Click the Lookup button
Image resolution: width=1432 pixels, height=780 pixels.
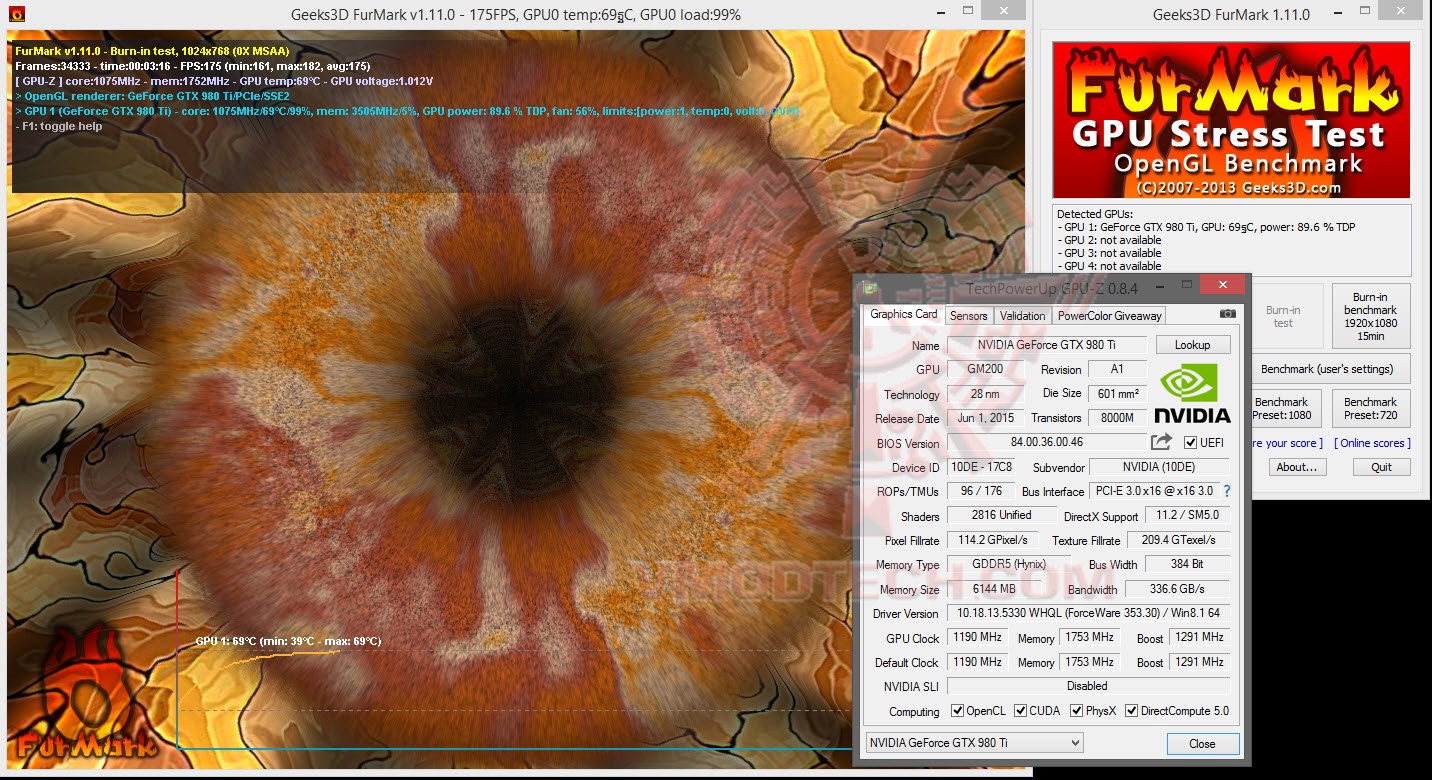coord(1192,344)
